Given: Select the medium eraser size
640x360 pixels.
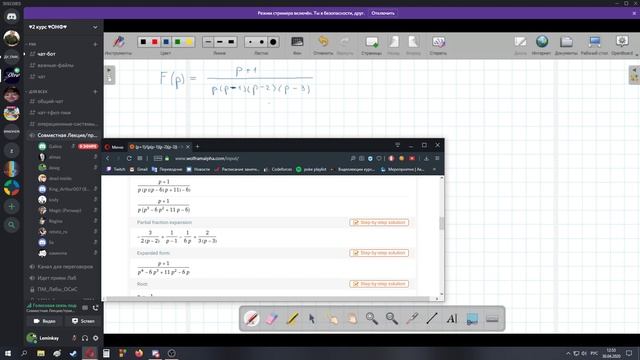Looking at the screenshot, I should point(262,42).
